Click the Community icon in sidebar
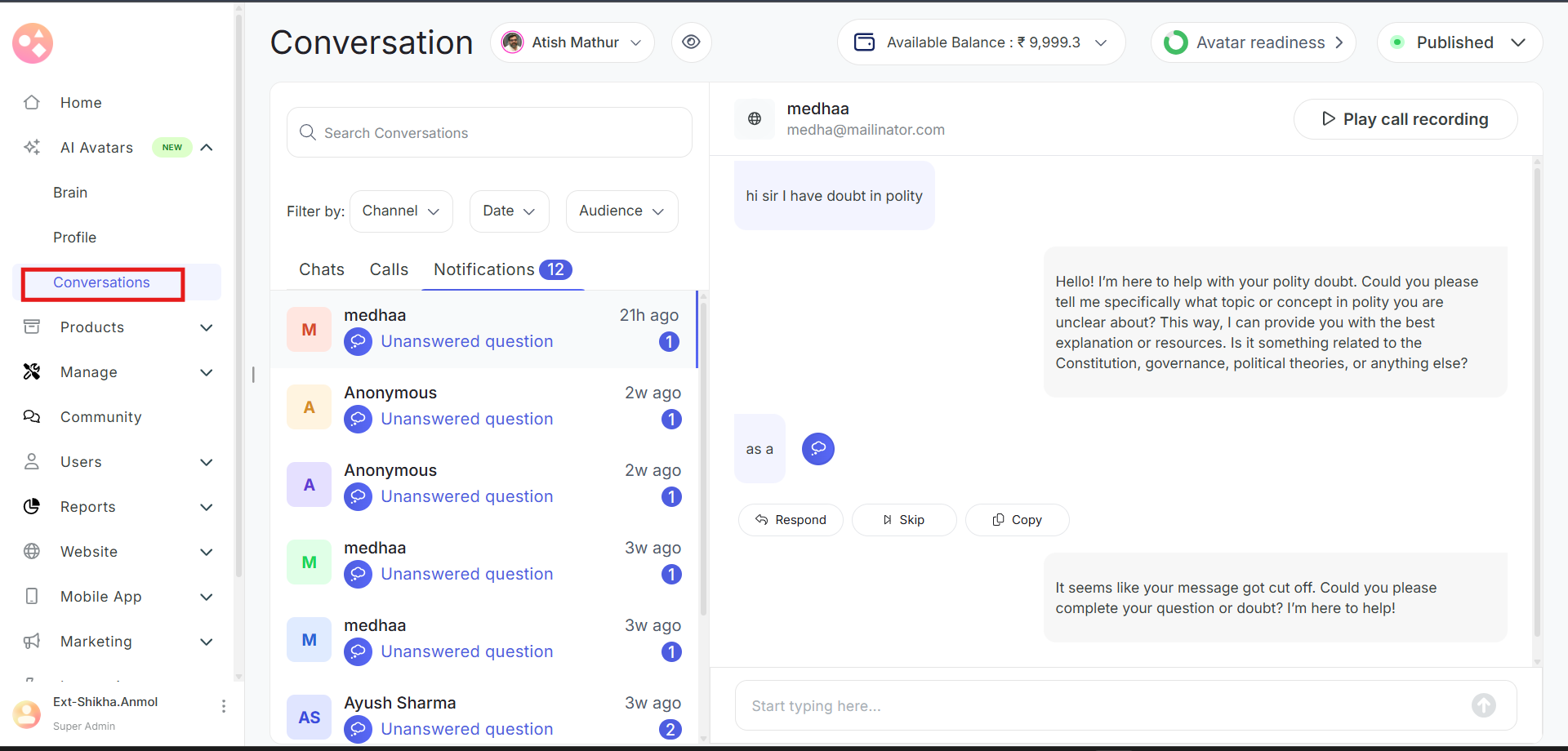The height and width of the screenshot is (751, 1568). 32,417
